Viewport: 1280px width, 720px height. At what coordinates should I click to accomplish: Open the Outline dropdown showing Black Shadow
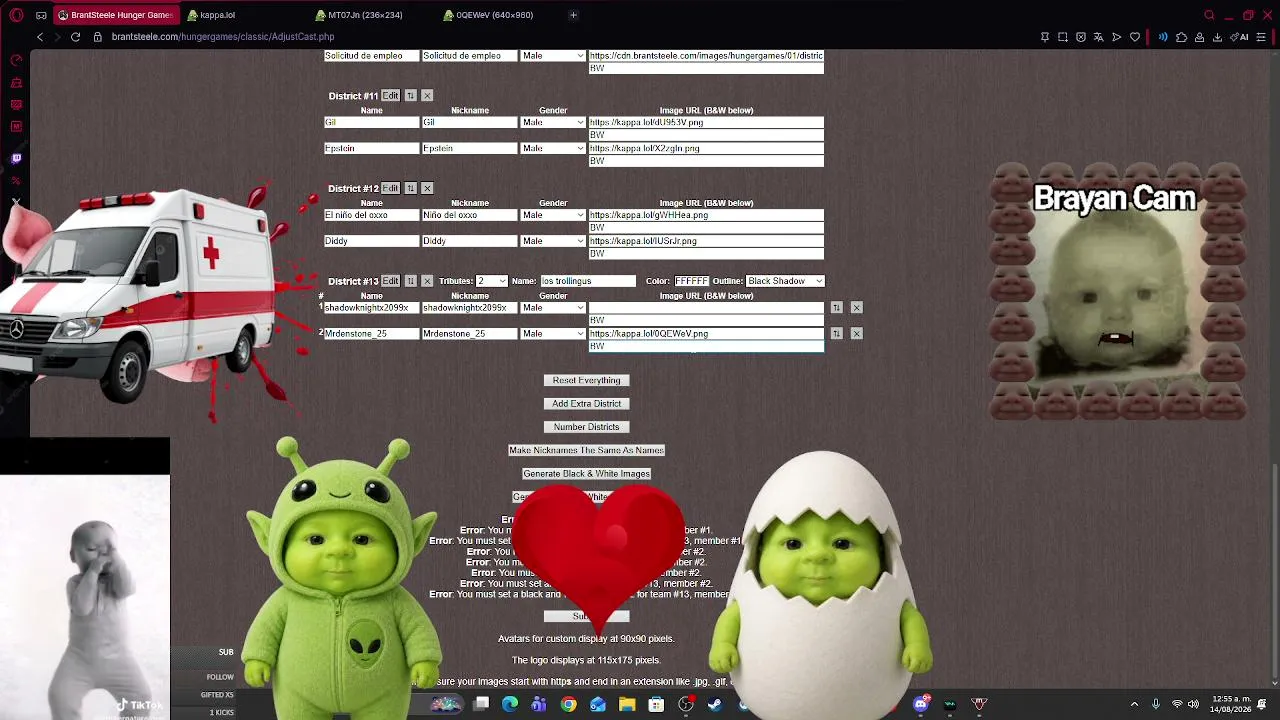(x=785, y=281)
